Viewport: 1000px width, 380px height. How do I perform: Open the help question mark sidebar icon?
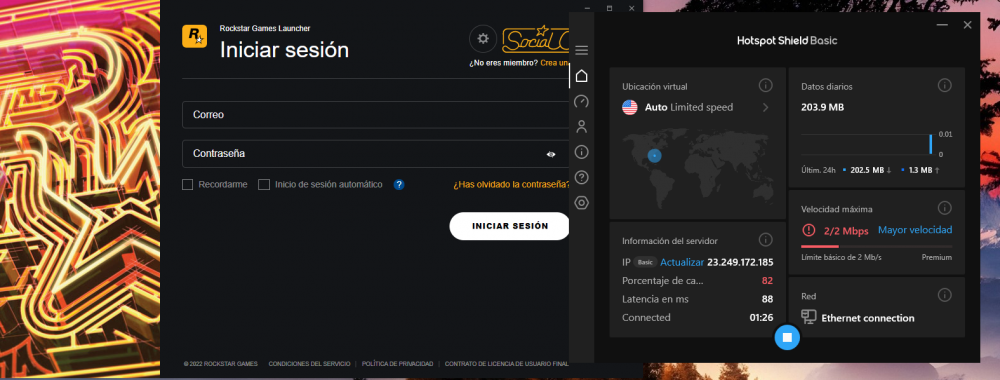click(x=581, y=177)
